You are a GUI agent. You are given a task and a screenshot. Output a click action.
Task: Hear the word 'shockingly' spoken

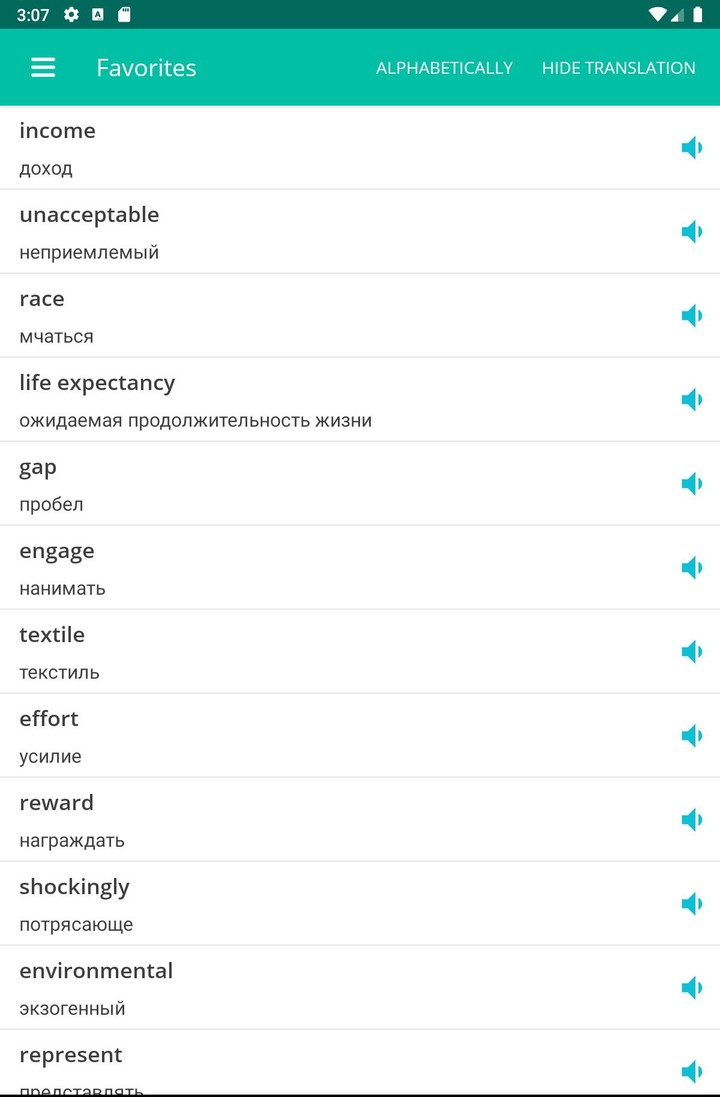[x=691, y=904]
